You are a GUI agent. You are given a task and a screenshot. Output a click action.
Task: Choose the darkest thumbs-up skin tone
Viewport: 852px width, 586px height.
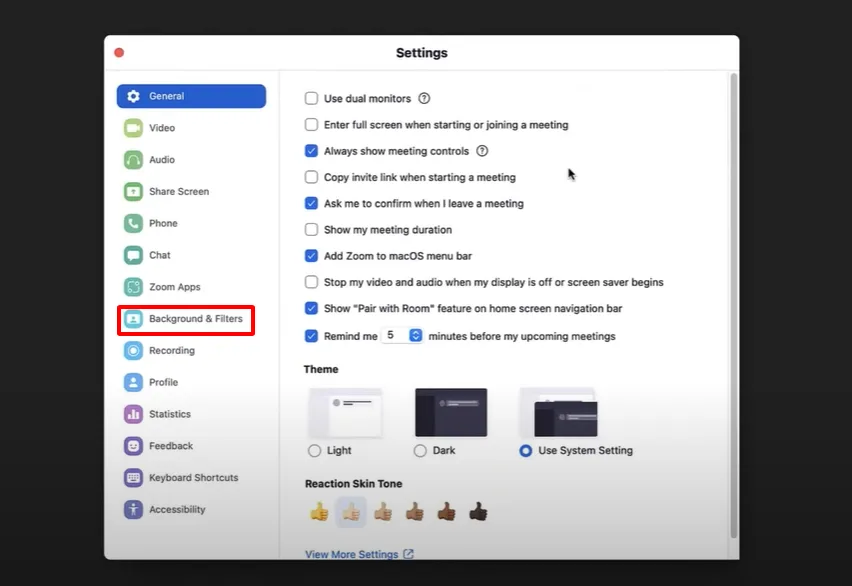tap(478, 512)
